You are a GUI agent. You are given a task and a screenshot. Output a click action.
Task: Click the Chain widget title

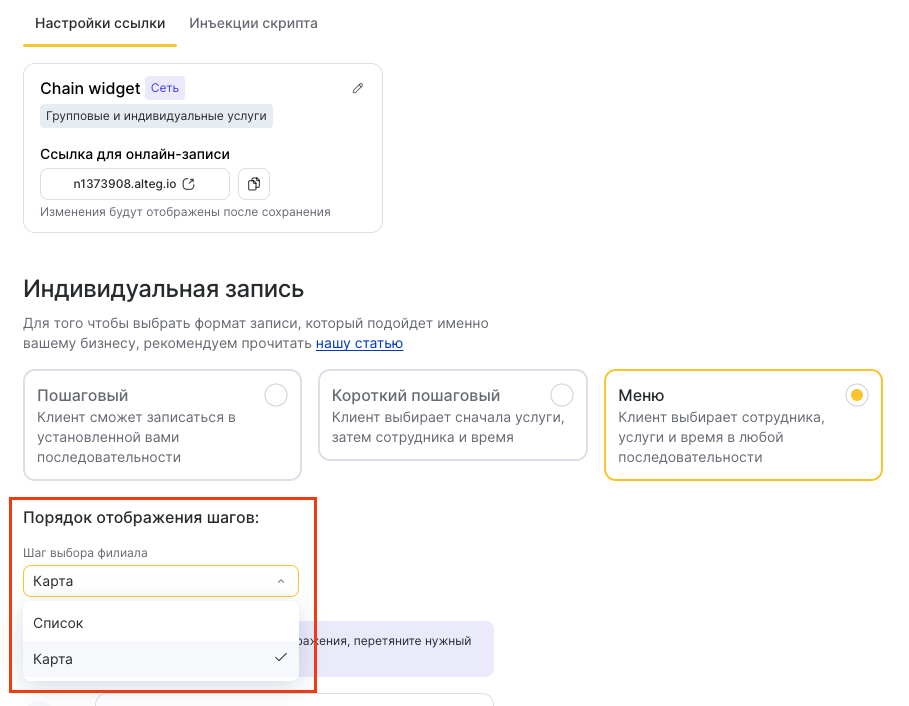click(x=90, y=88)
